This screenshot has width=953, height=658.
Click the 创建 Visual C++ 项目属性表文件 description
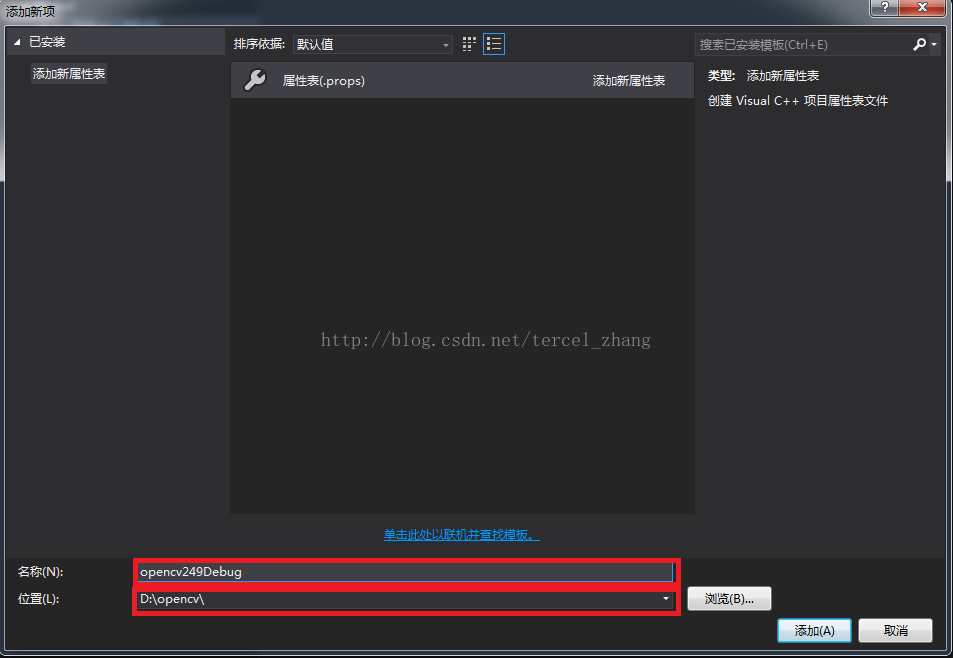[797, 101]
